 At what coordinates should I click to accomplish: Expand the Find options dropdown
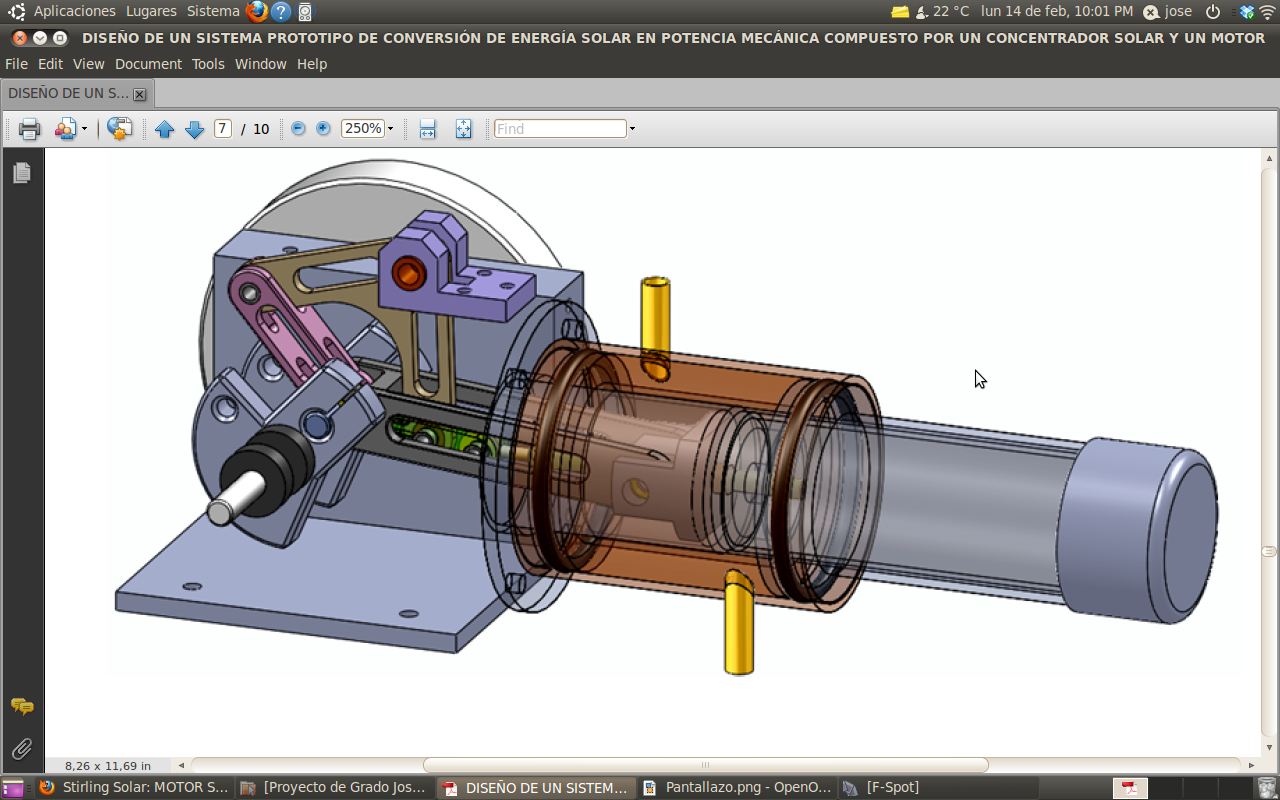(630, 128)
